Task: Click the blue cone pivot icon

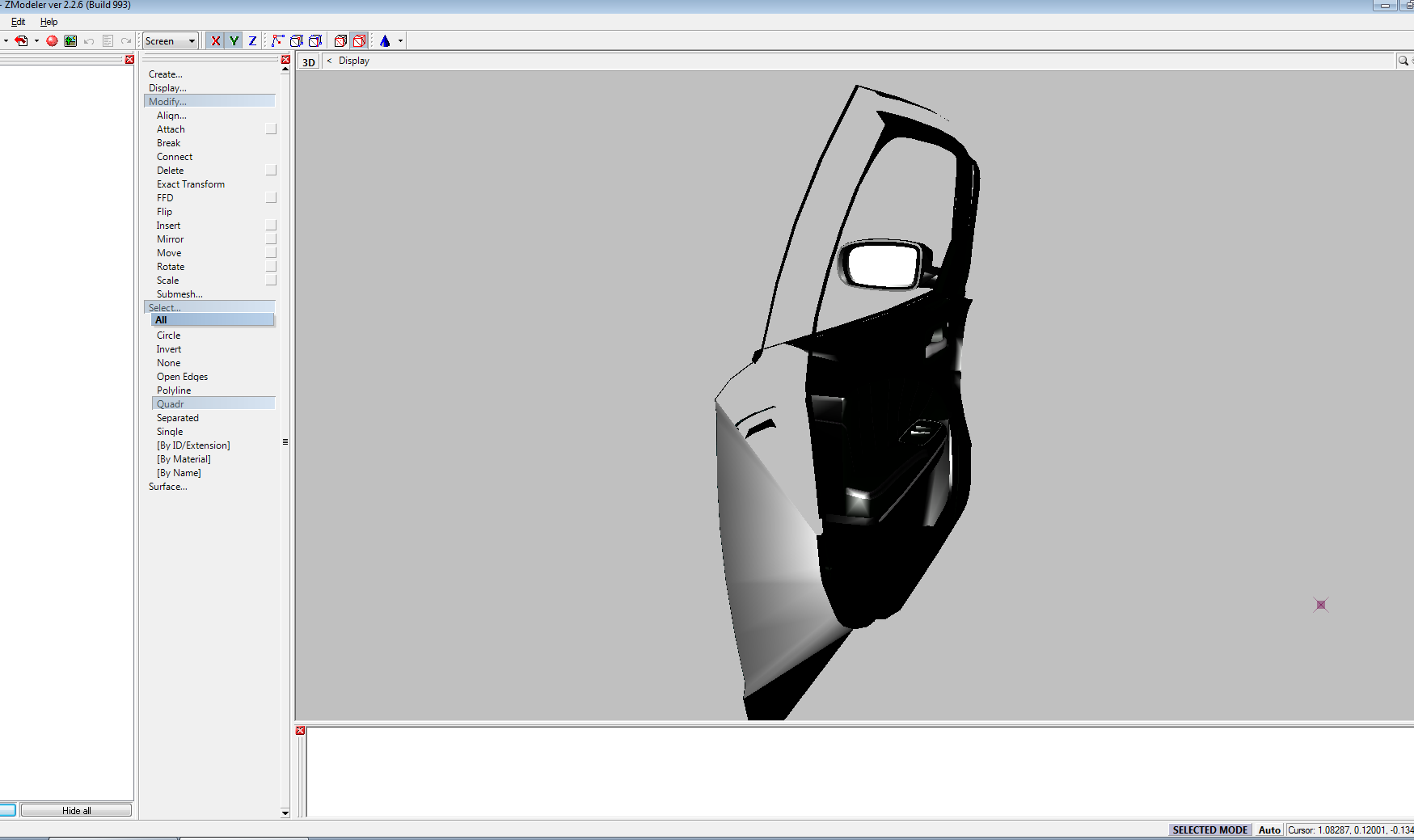Action: point(385,41)
